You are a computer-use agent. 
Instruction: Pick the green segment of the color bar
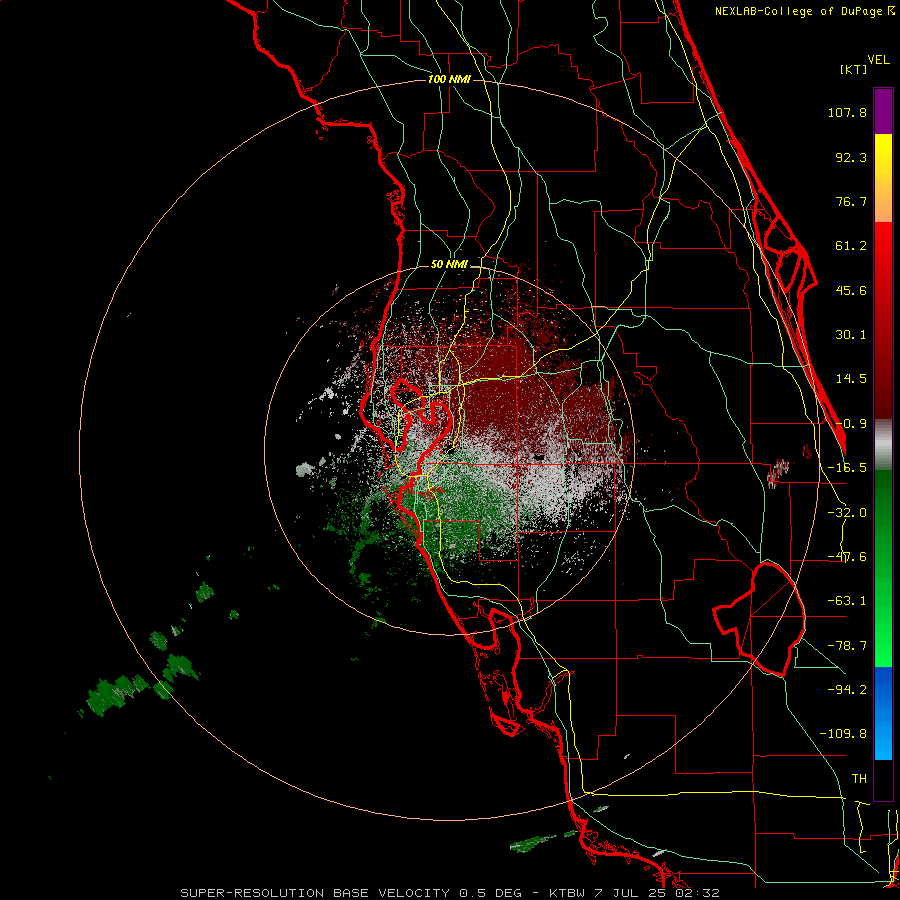tap(883, 568)
